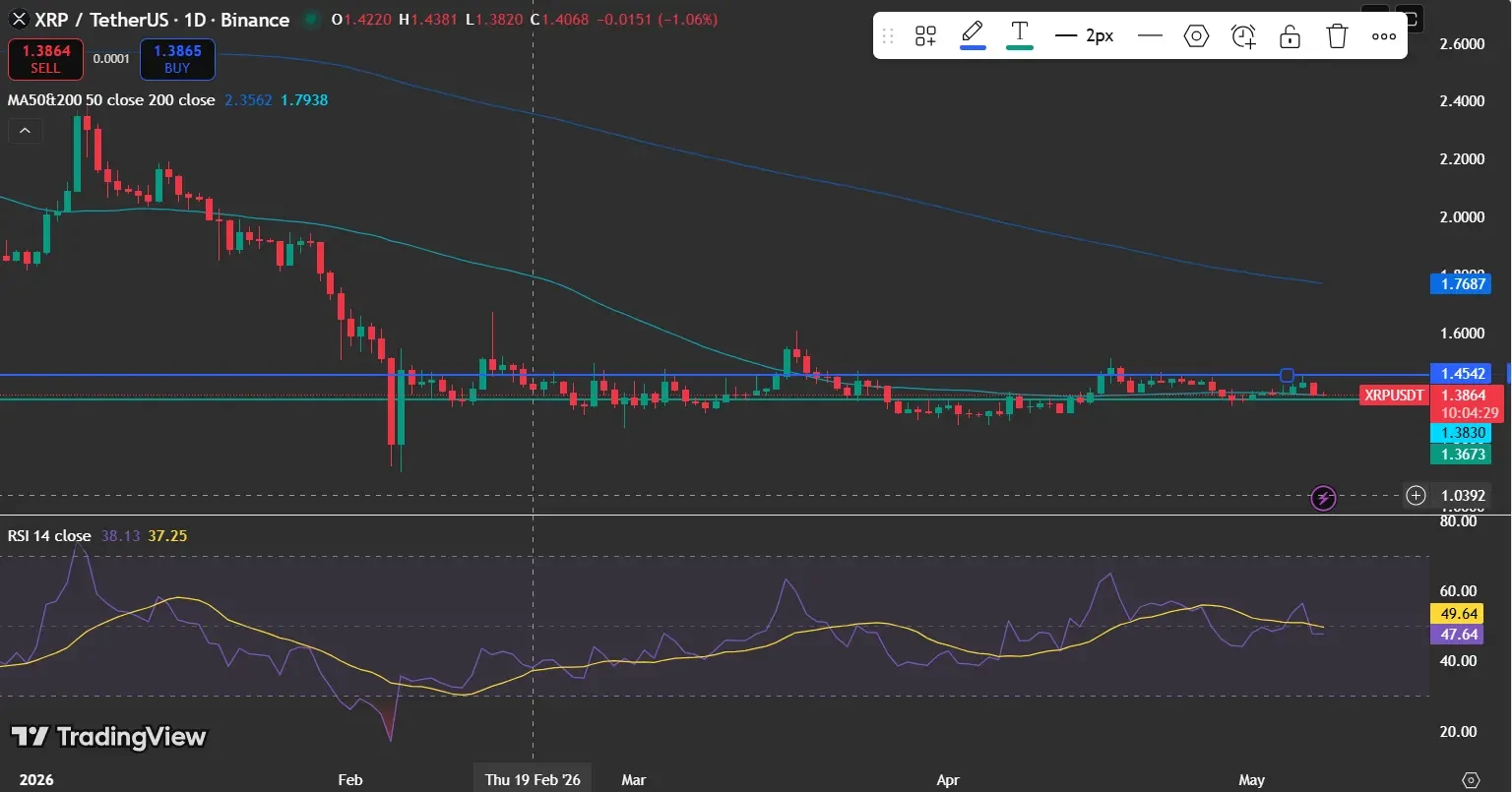The width and height of the screenshot is (1512, 792).
Task: Click the MA value 2.3562
Action: pos(248,99)
